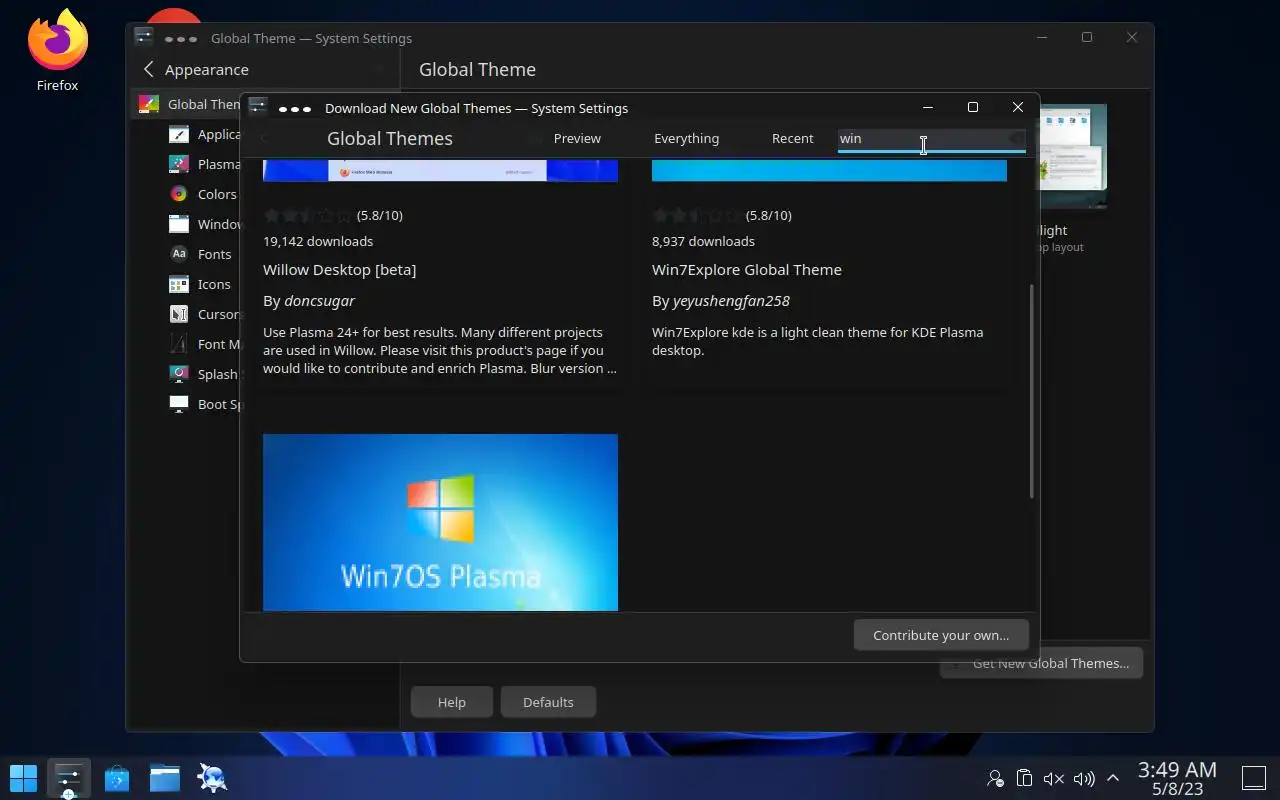Click the Win7Explore preview image strip

(829, 170)
